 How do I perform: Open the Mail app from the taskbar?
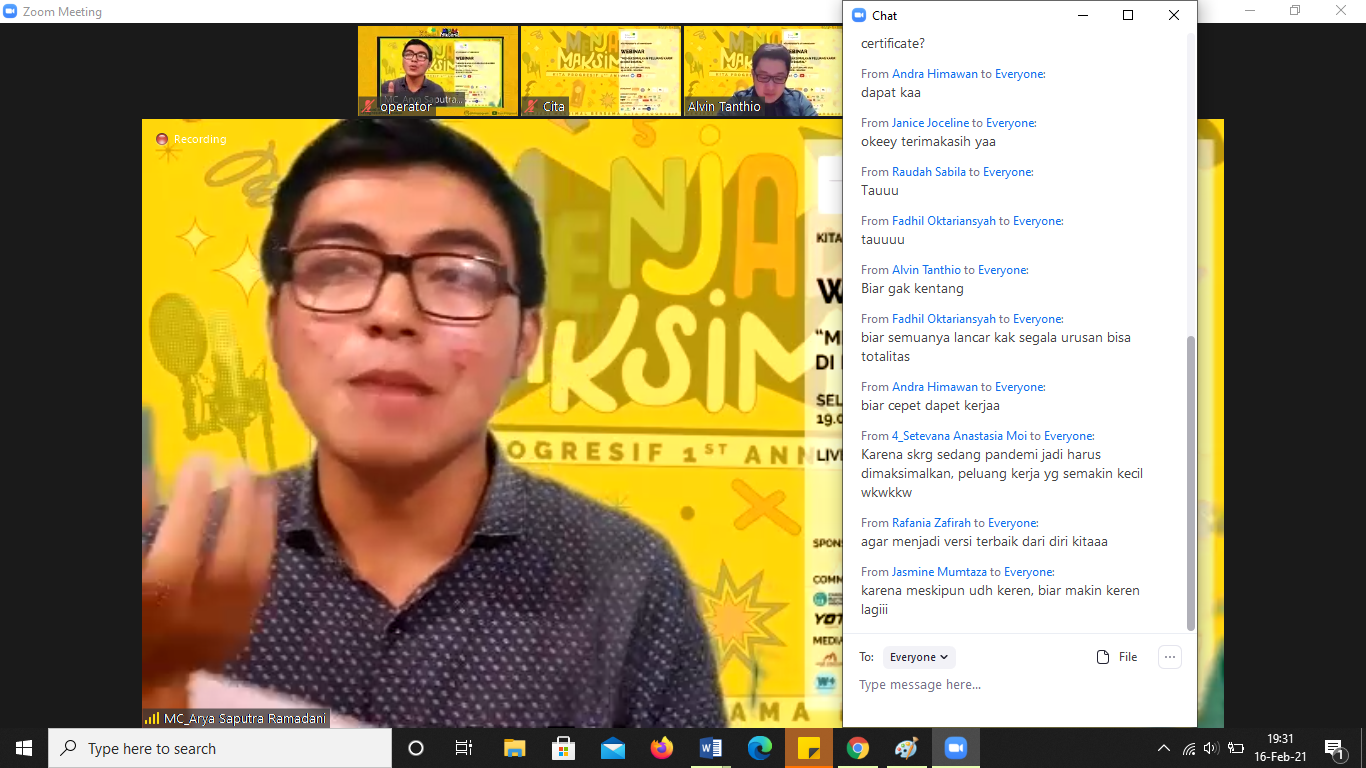[613, 748]
